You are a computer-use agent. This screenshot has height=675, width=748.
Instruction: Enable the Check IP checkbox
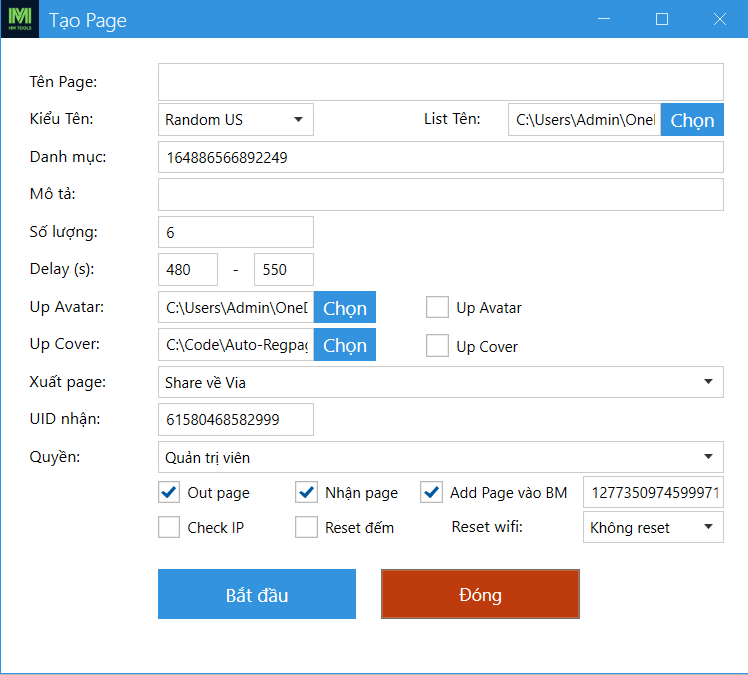pyautogui.click(x=169, y=527)
